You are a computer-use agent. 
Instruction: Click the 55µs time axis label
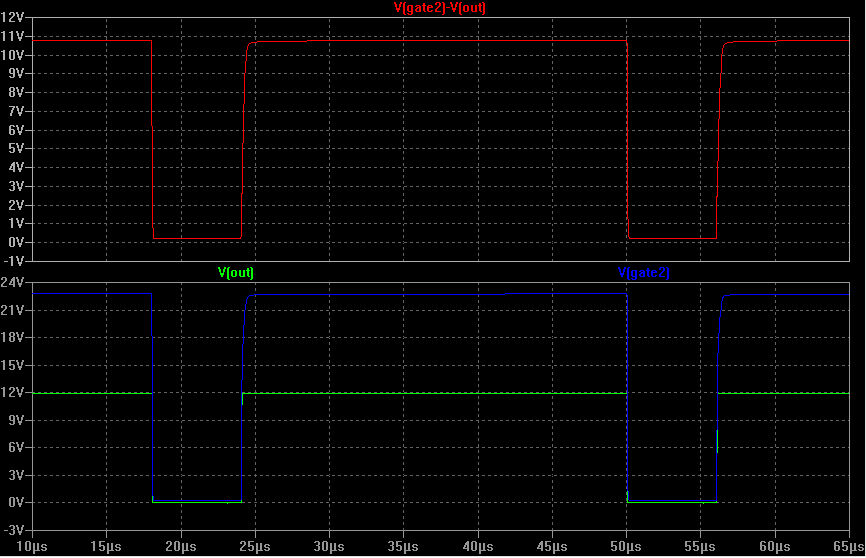(700, 547)
